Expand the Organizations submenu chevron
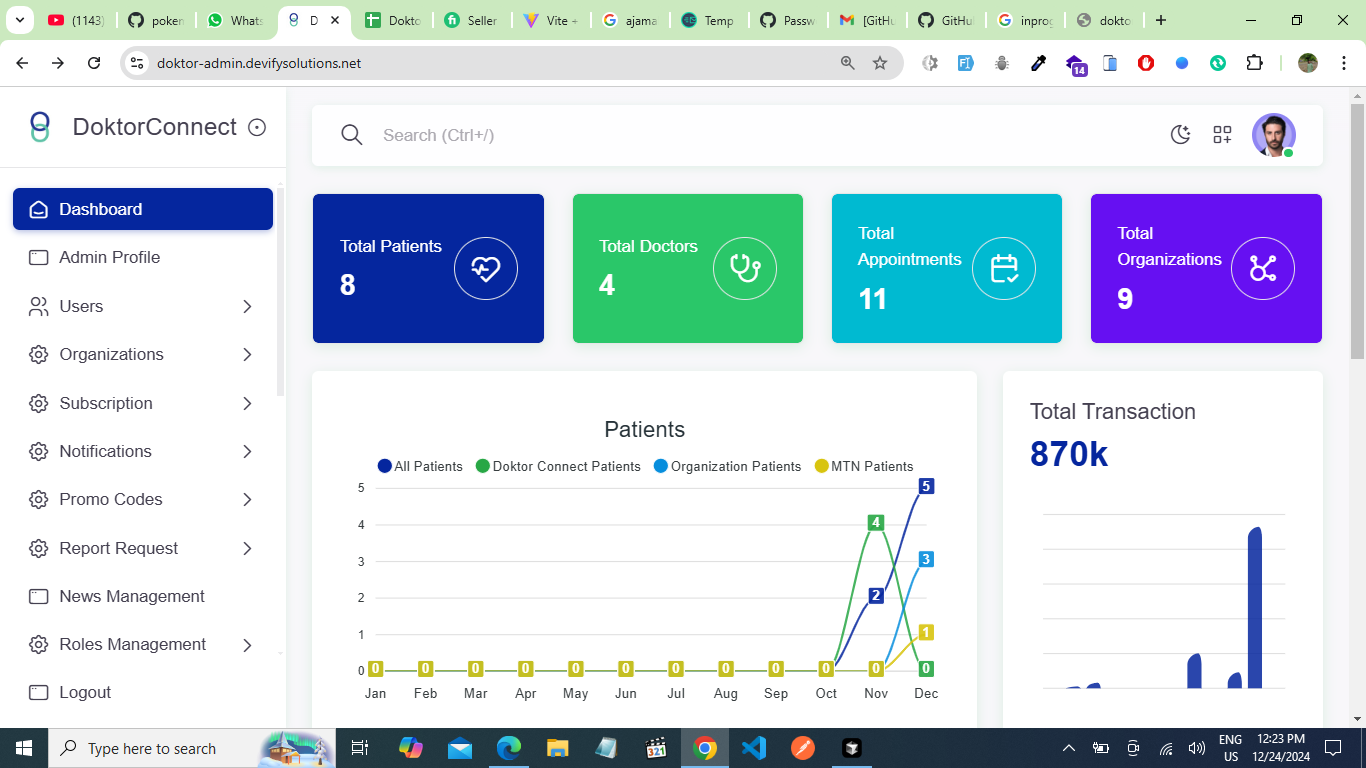The height and width of the screenshot is (768, 1366). [x=247, y=354]
